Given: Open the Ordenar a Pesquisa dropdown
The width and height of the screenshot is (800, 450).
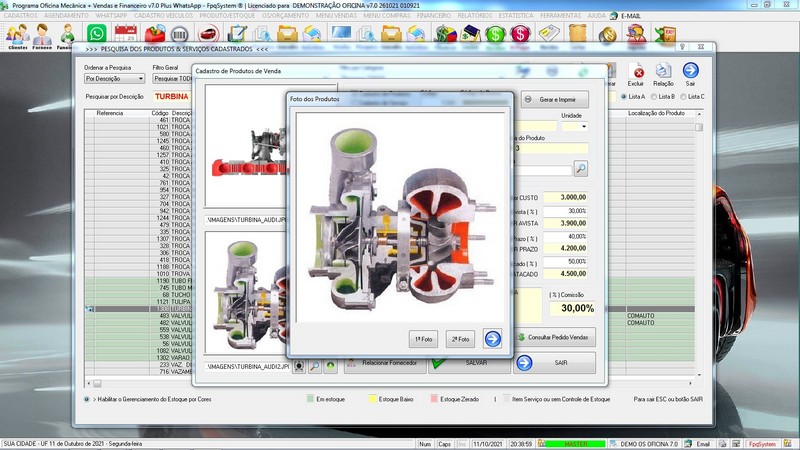Looking at the screenshot, I should point(114,79).
